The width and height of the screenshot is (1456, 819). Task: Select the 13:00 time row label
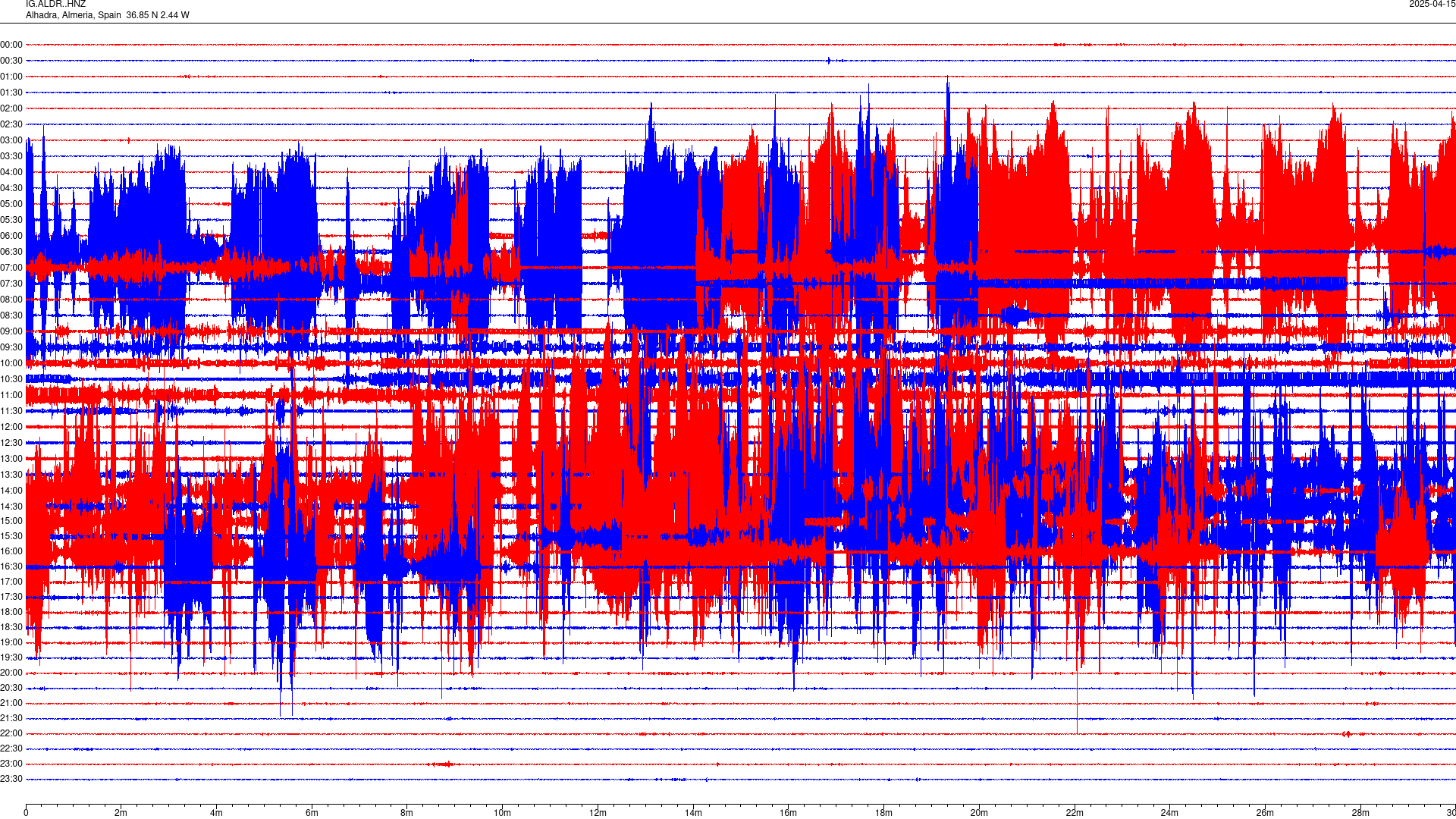click(11, 459)
